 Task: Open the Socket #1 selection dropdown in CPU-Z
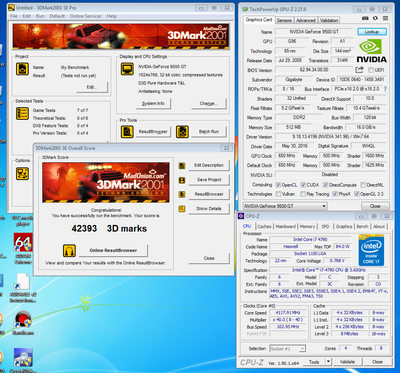tap(287, 349)
